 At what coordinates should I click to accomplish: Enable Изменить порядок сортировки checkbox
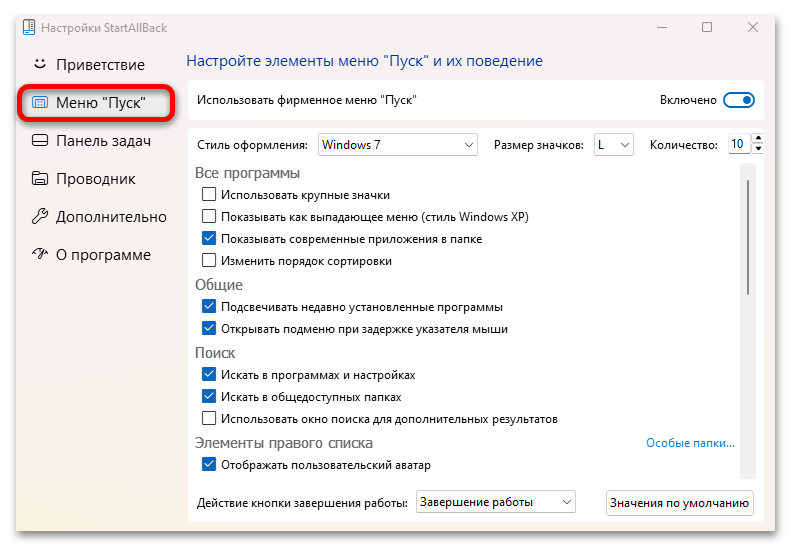point(209,260)
